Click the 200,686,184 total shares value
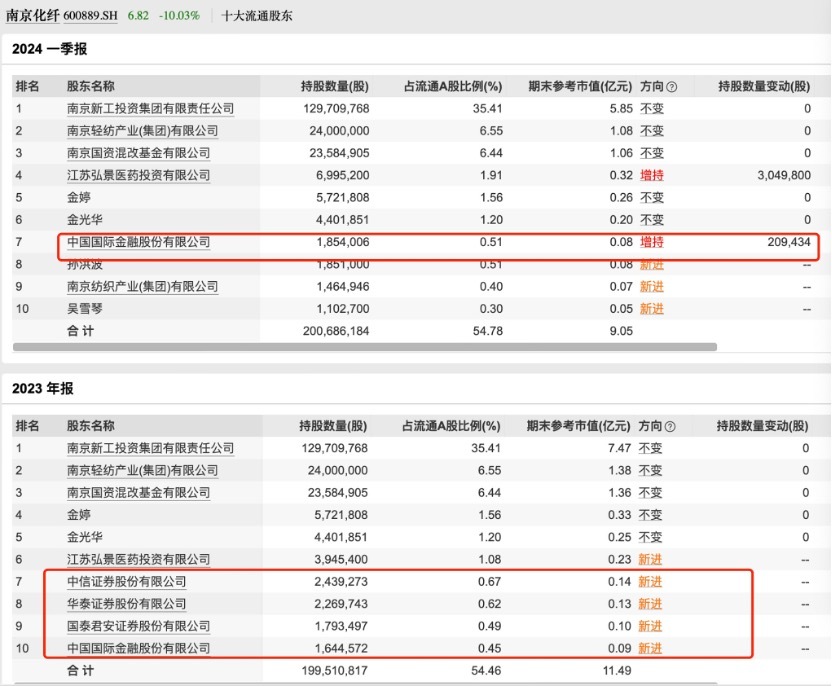The width and height of the screenshot is (832, 686). (x=336, y=331)
